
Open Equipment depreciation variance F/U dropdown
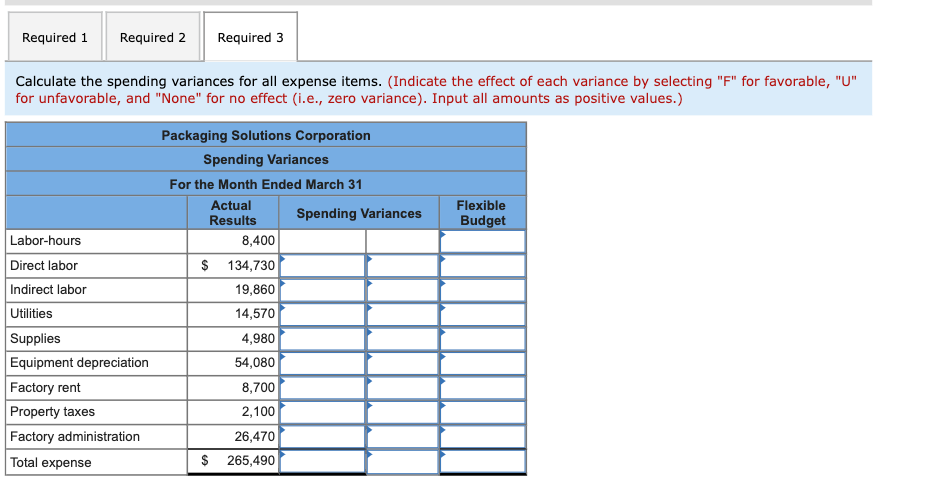tap(402, 363)
